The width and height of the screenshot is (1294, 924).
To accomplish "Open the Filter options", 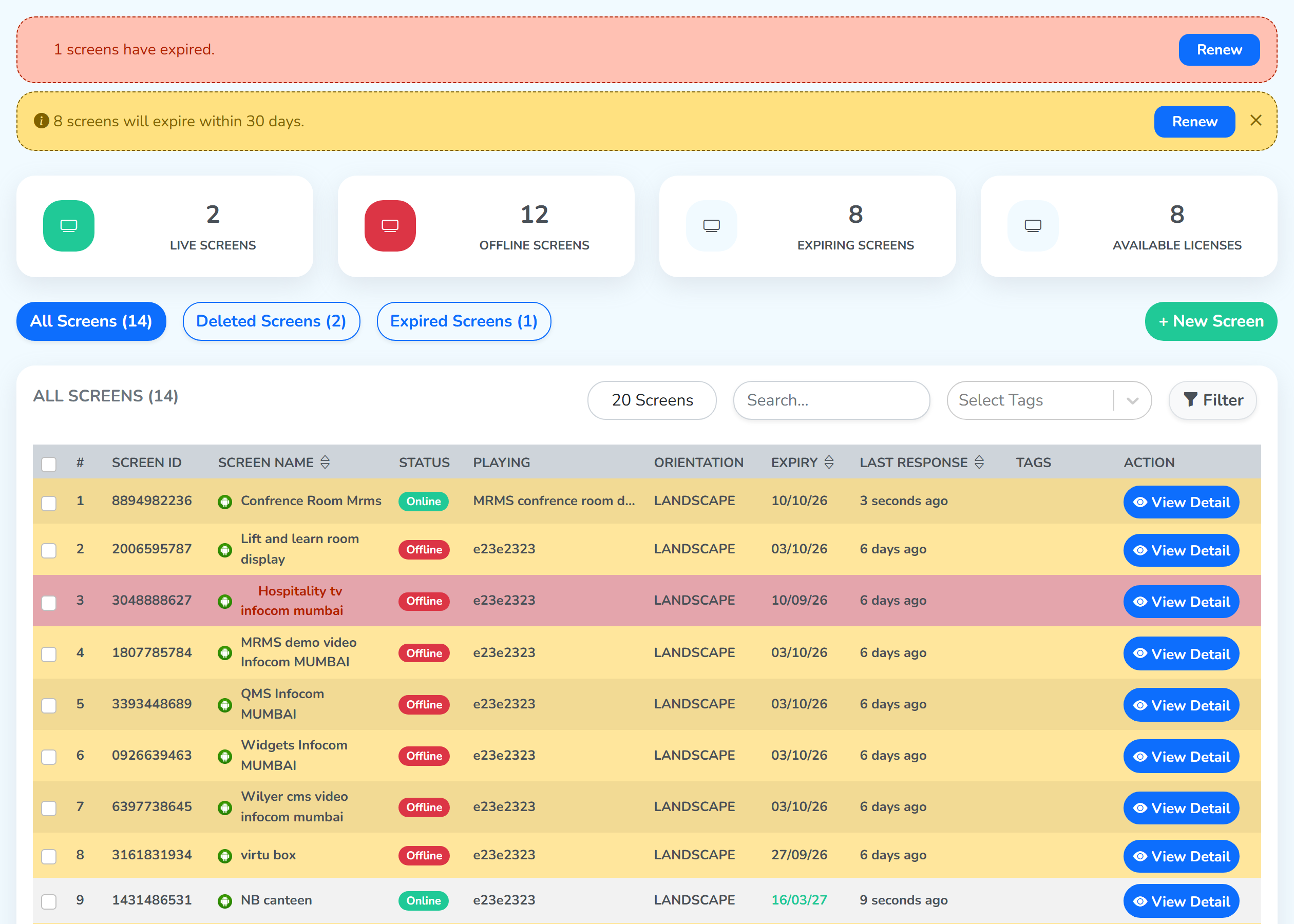I will 1213,400.
